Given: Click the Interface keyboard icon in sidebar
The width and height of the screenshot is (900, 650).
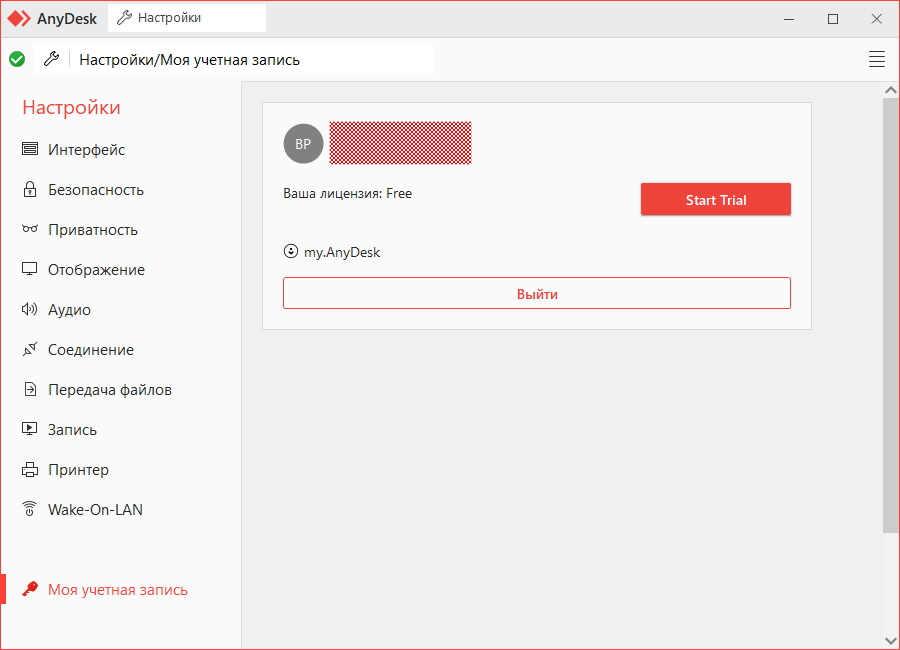Looking at the screenshot, I should point(30,150).
